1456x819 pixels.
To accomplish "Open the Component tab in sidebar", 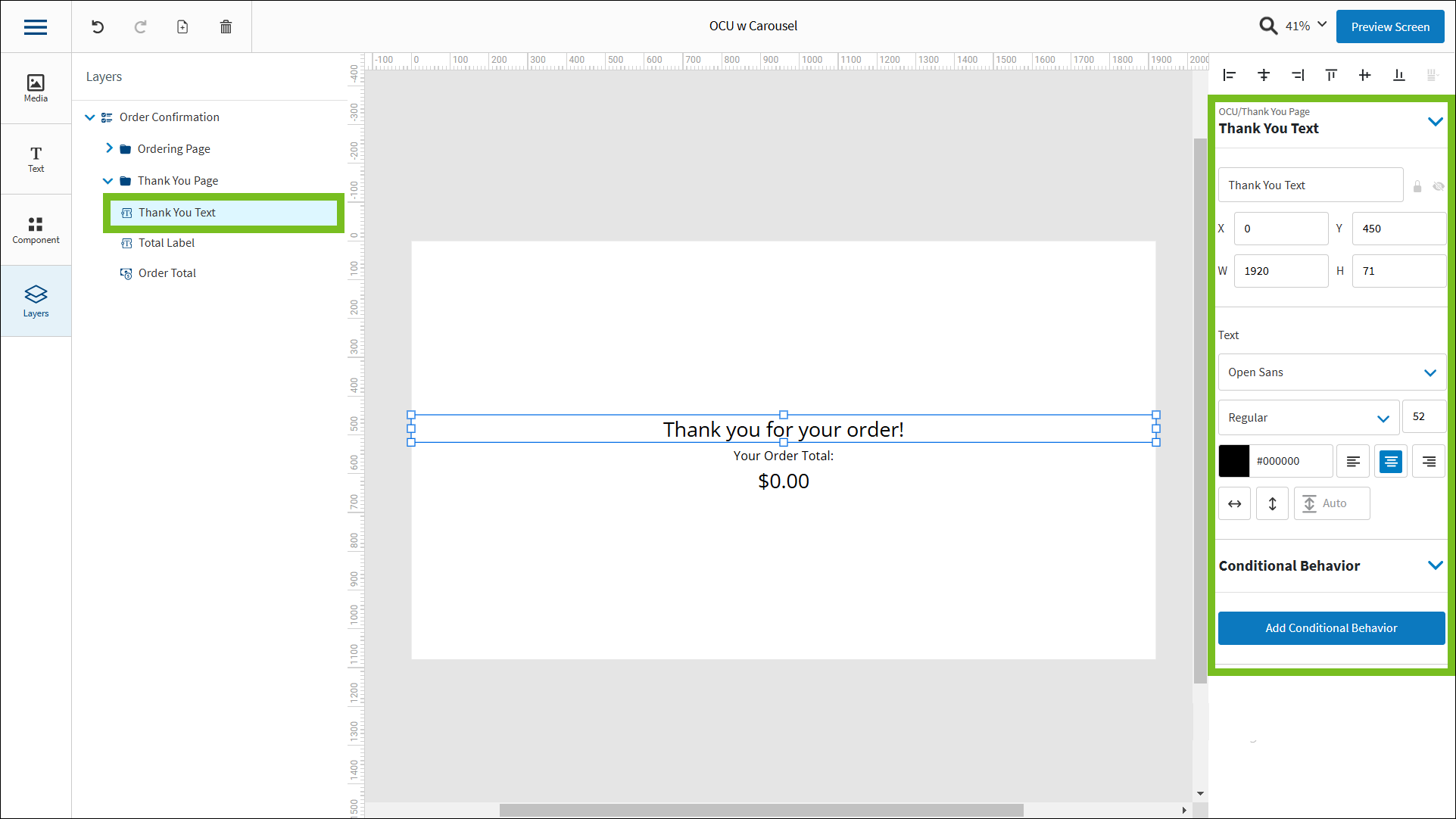I will pyautogui.click(x=36, y=230).
